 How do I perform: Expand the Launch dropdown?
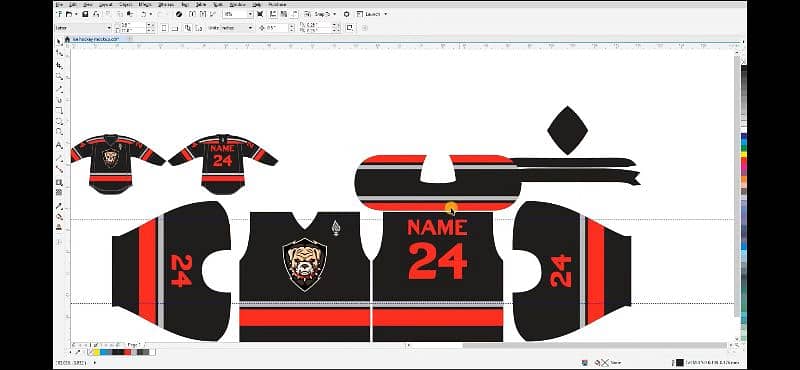(x=386, y=14)
